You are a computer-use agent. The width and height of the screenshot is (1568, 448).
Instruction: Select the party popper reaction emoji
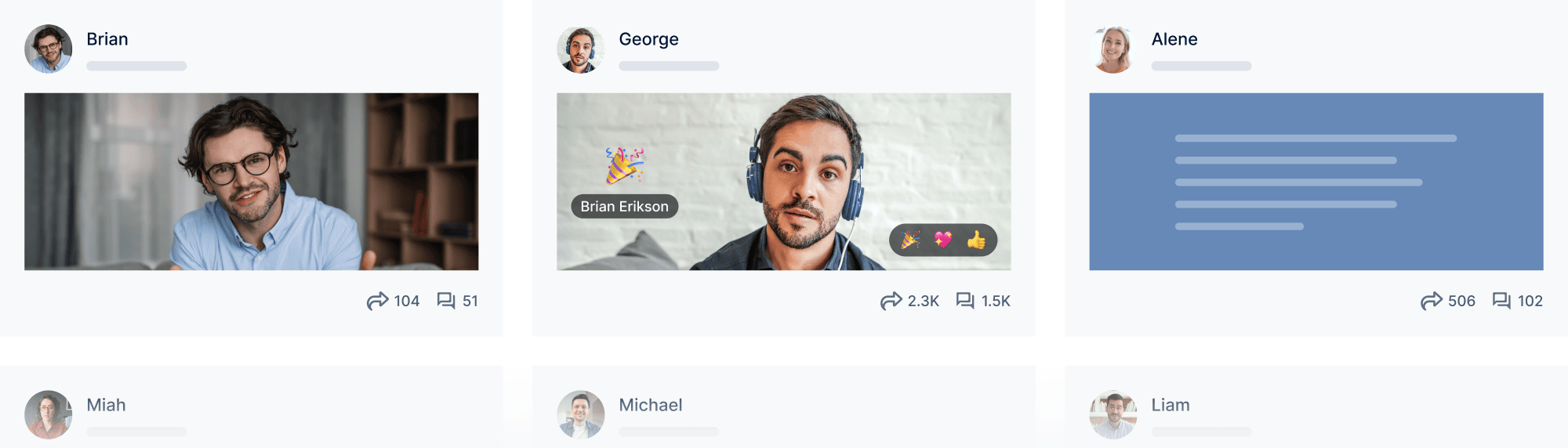click(x=911, y=240)
